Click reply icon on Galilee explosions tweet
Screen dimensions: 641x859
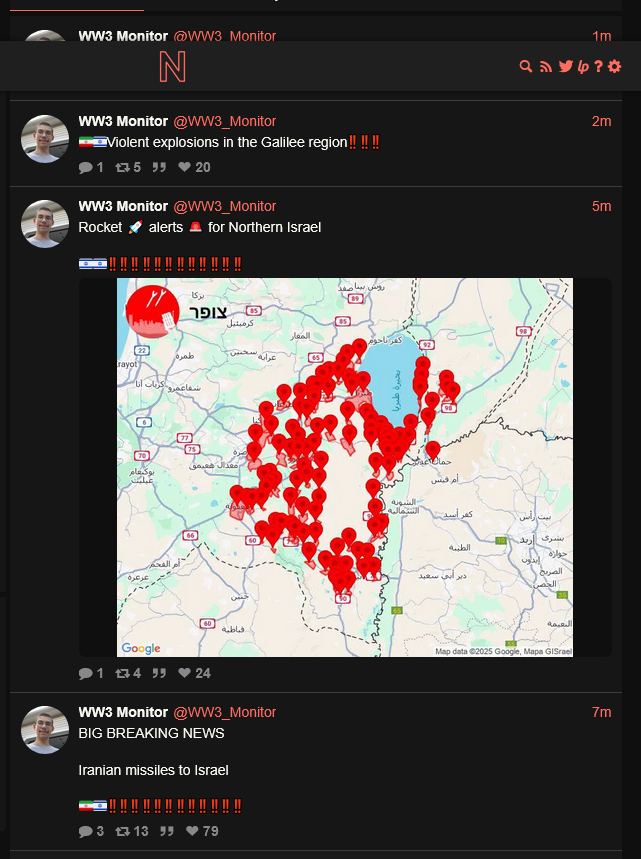(x=85, y=168)
